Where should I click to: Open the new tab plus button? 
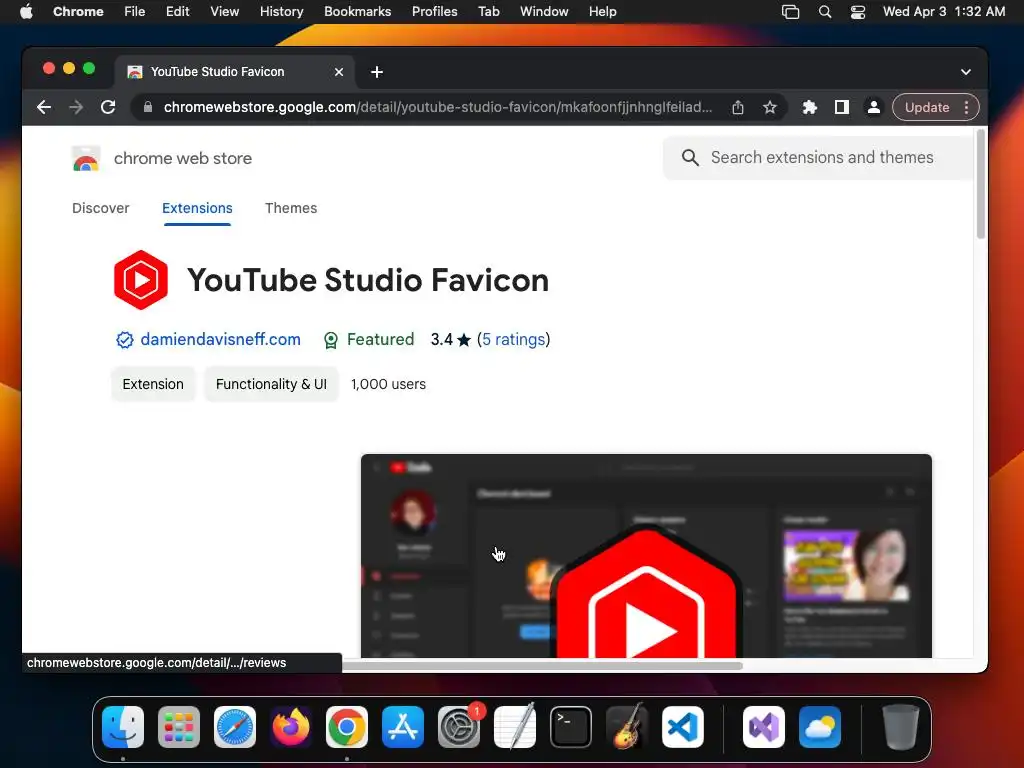(x=377, y=72)
